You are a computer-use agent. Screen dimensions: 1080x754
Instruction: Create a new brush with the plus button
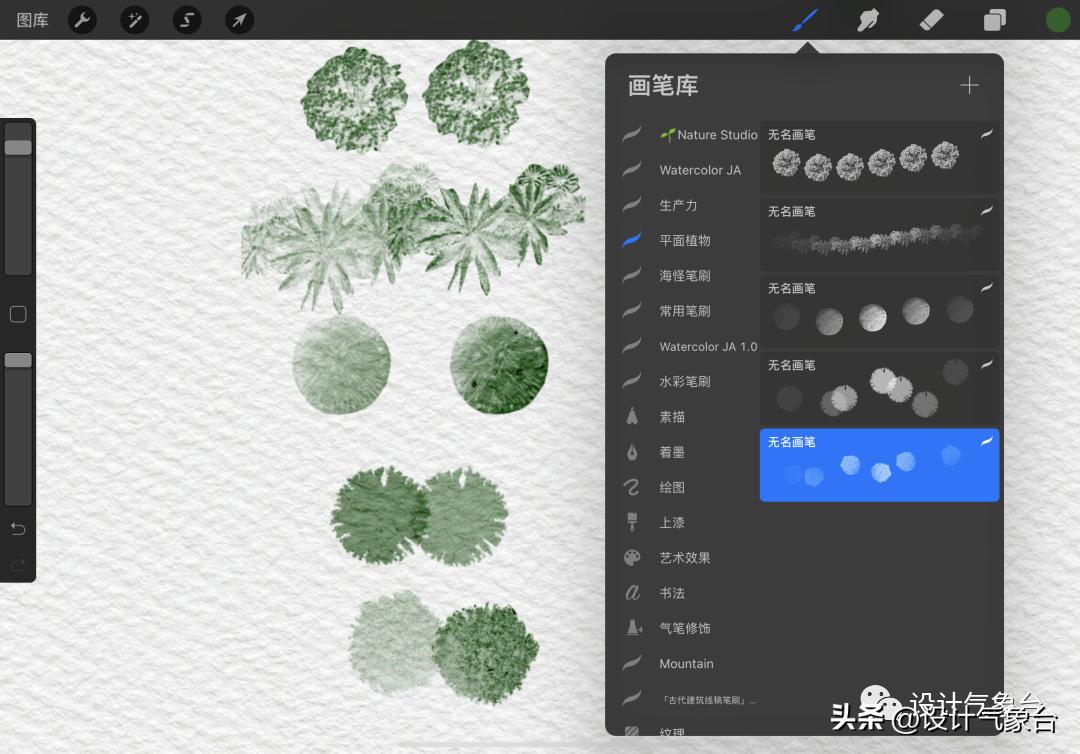click(x=968, y=85)
